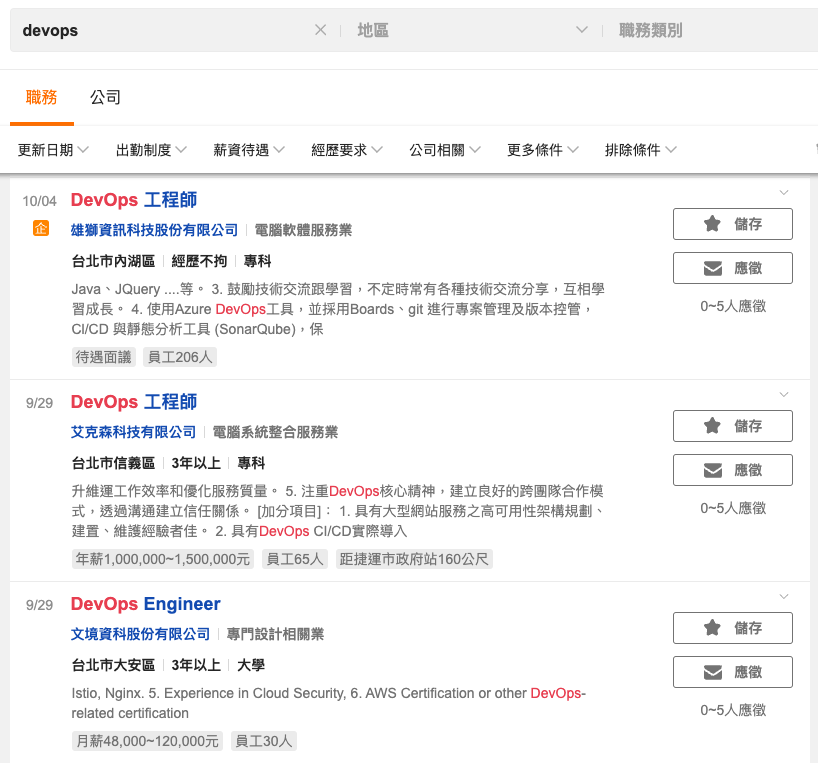Expand the 出勤制度 filter

point(151,150)
